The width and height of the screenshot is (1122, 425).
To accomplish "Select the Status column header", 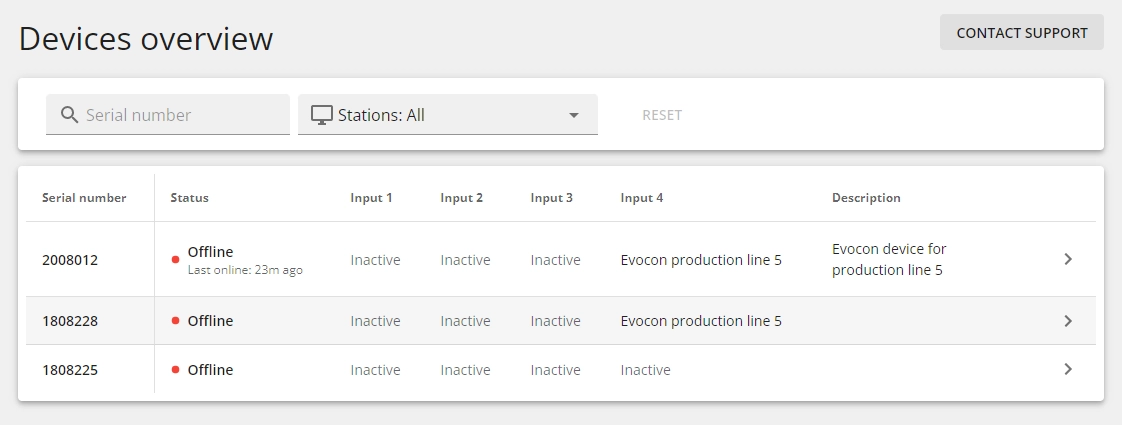I will click(190, 197).
